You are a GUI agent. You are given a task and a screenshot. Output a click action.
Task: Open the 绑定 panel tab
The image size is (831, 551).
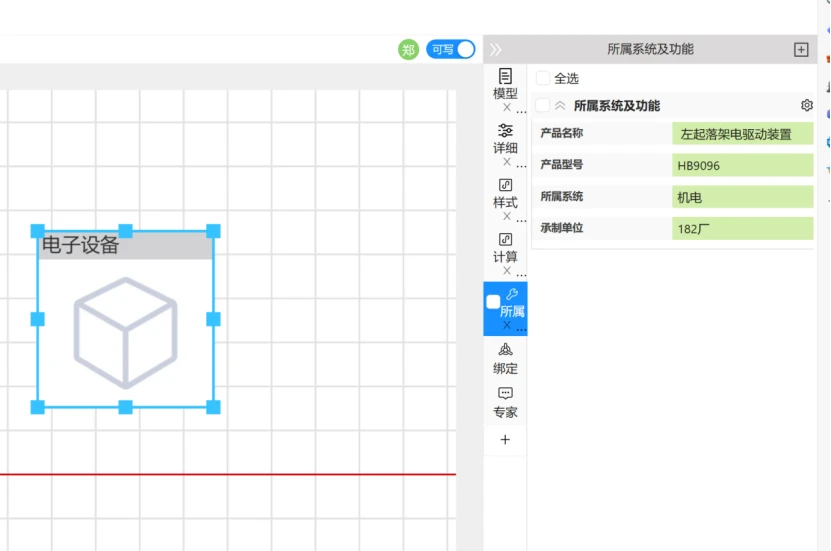[505, 359]
